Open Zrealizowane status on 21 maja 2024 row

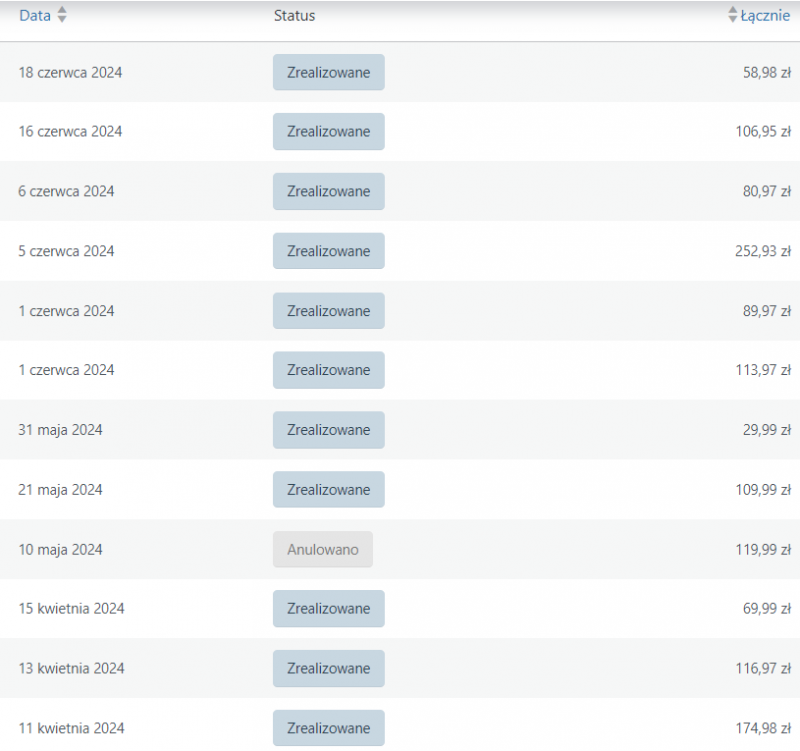pos(328,490)
